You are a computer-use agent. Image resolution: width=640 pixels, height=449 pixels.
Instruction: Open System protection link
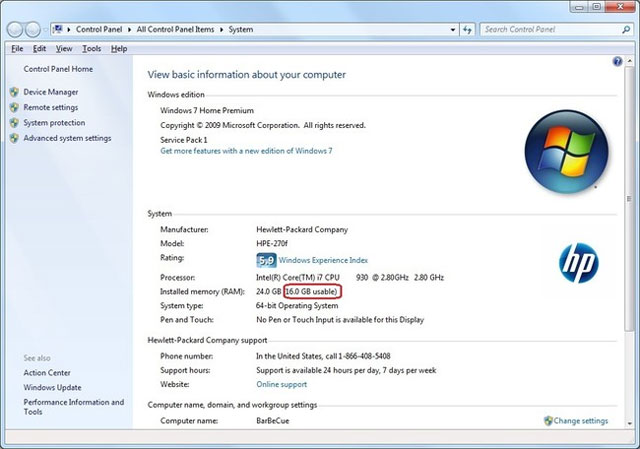[x=54, y=123]
